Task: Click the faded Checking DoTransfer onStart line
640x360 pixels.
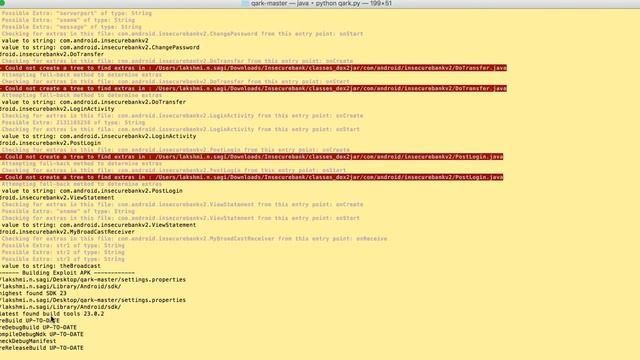Action: click(176, 82)
